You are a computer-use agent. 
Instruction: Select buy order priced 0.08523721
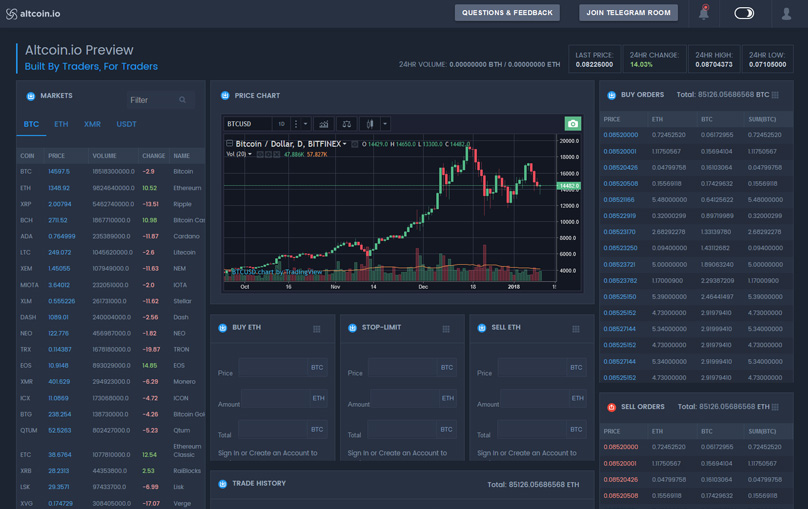pos(696,265)
